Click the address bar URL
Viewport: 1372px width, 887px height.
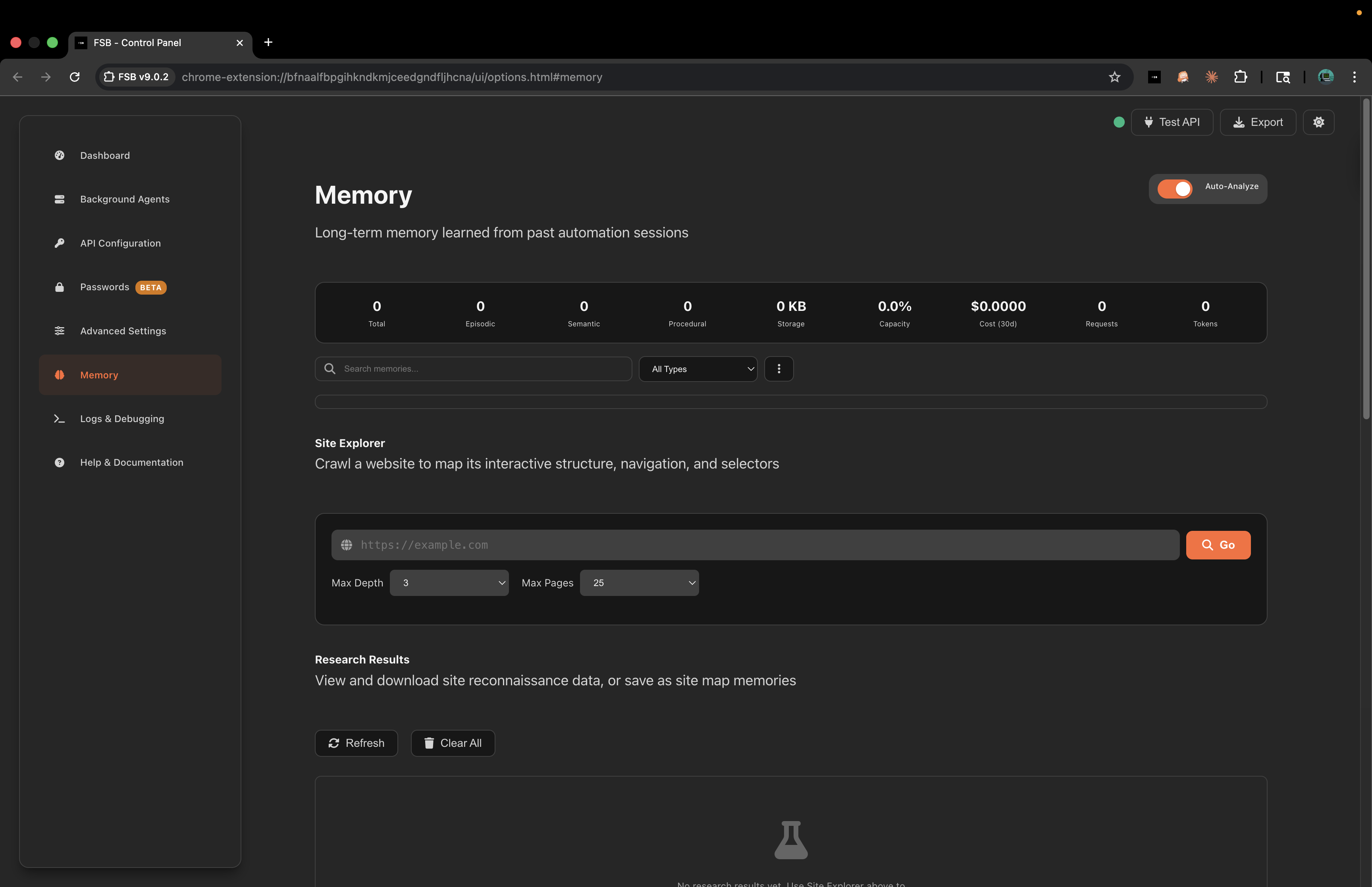point(392,77)
